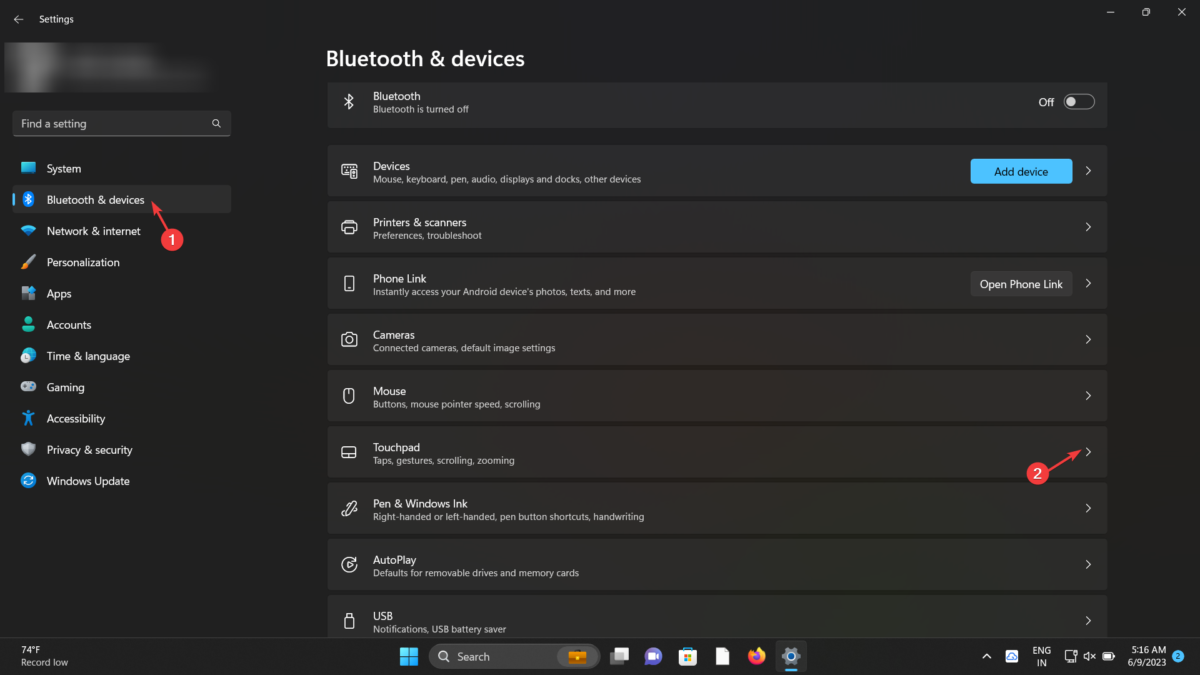Launch Firefox from the taskbar
Viewport: 1200px width, 675px height.
tap(756, 656)
